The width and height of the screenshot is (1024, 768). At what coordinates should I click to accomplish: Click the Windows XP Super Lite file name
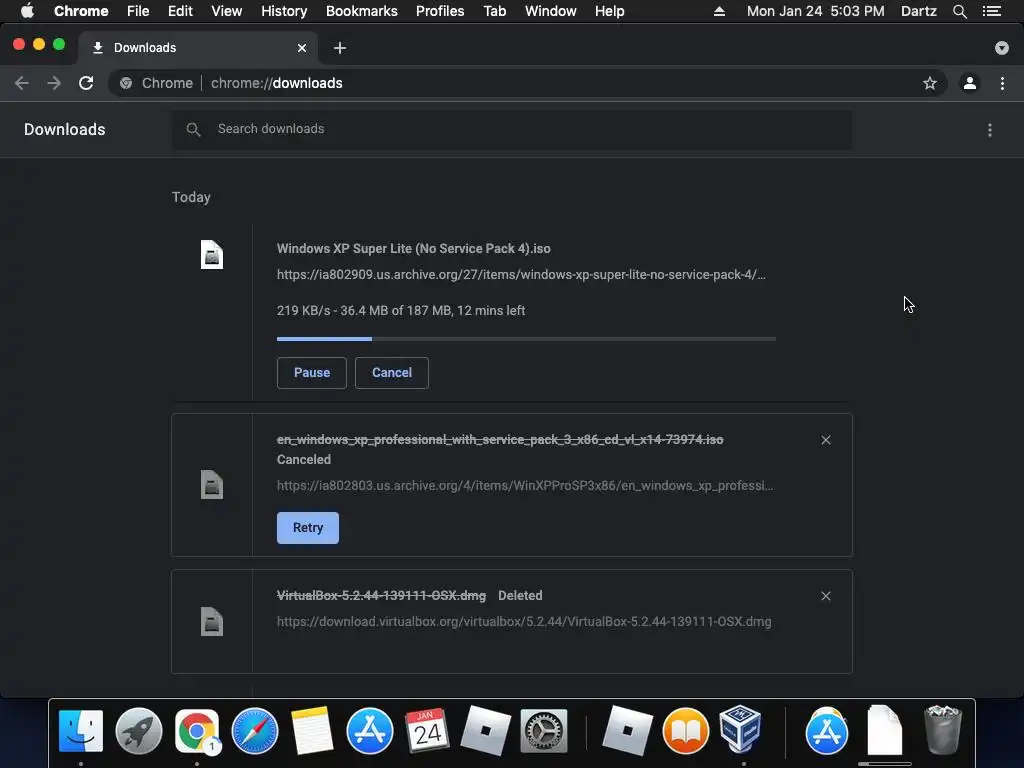pos(413,249)
